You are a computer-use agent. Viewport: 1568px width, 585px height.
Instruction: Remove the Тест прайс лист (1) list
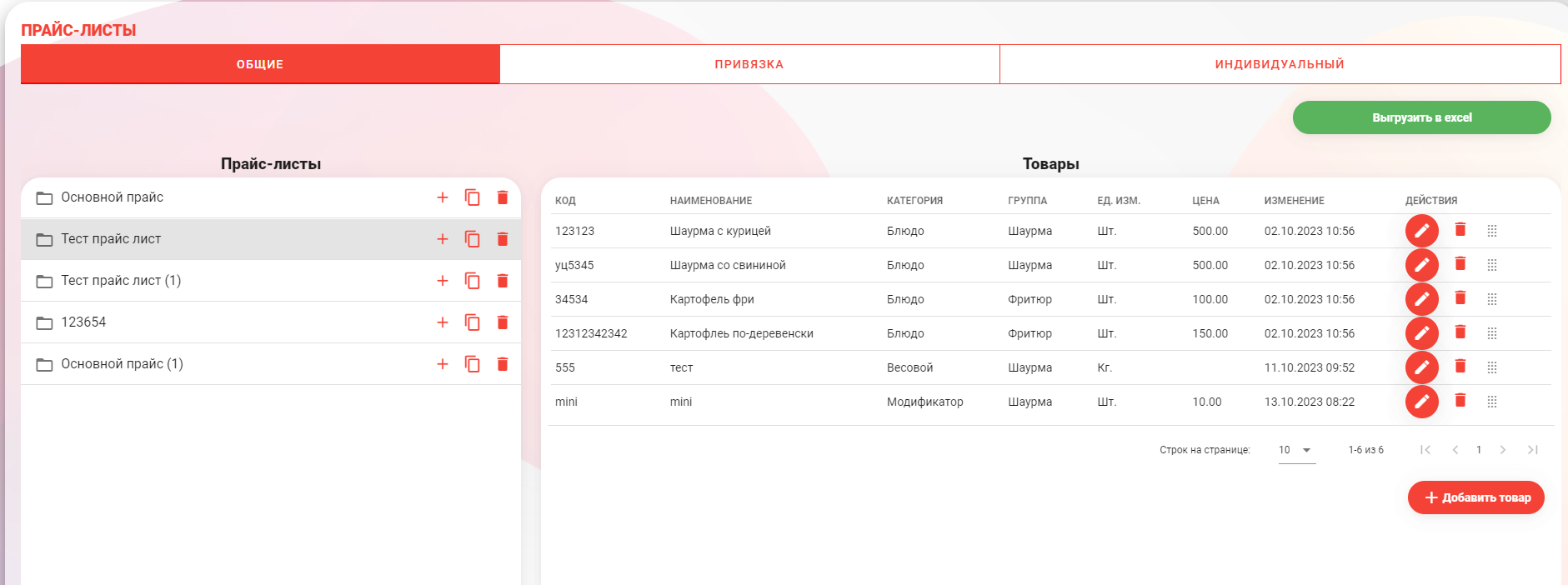click(503, 281)
